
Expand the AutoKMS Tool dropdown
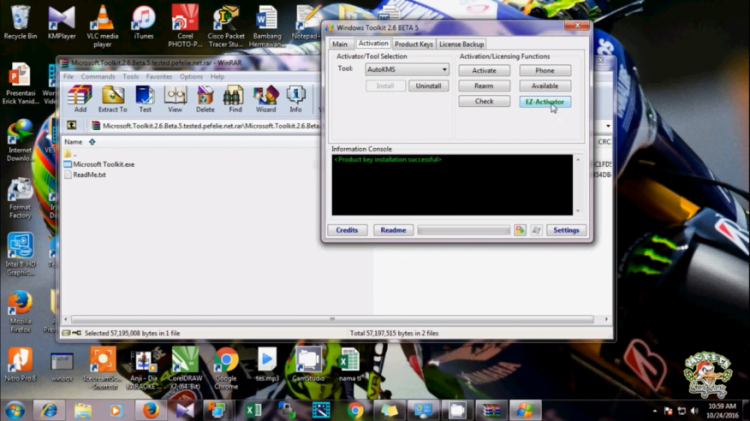click(x=444, y=70)
